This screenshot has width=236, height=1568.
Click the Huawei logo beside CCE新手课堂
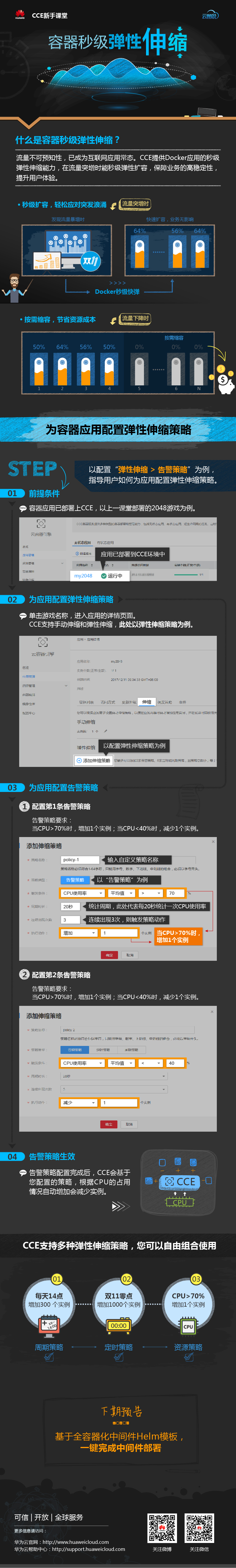click(x=20, y=15)
